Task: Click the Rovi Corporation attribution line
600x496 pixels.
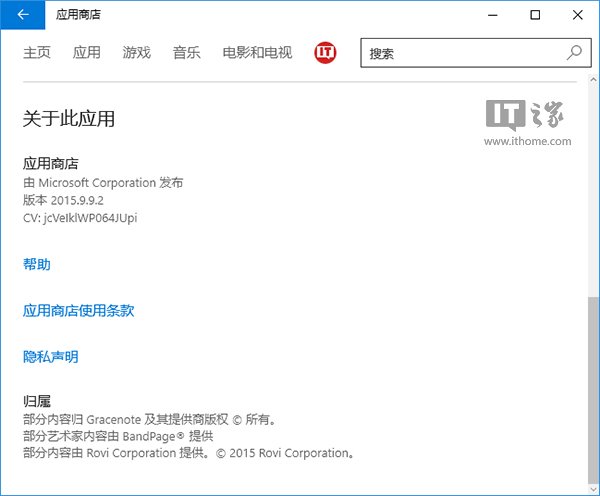Action: [189, 453]
